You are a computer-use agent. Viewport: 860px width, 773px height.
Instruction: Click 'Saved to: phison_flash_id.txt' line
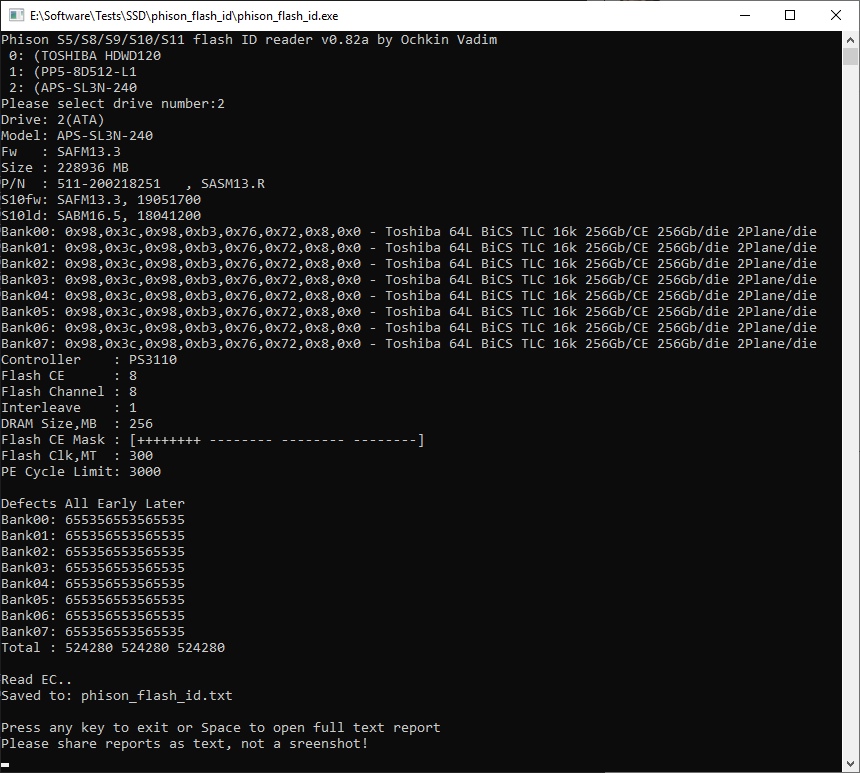[117, 696]
